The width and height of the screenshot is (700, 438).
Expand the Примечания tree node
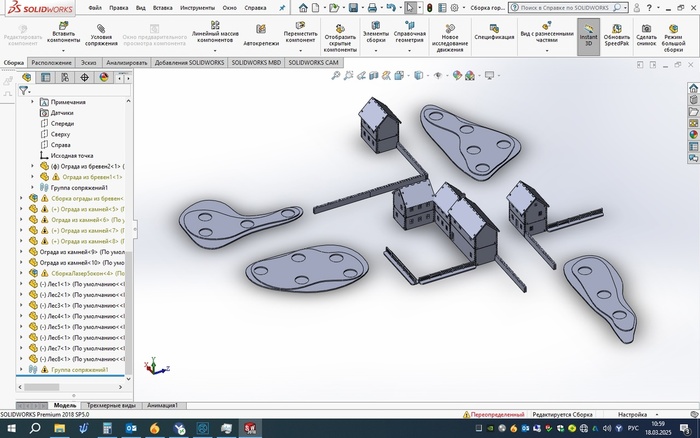click(x=33, y=102)
